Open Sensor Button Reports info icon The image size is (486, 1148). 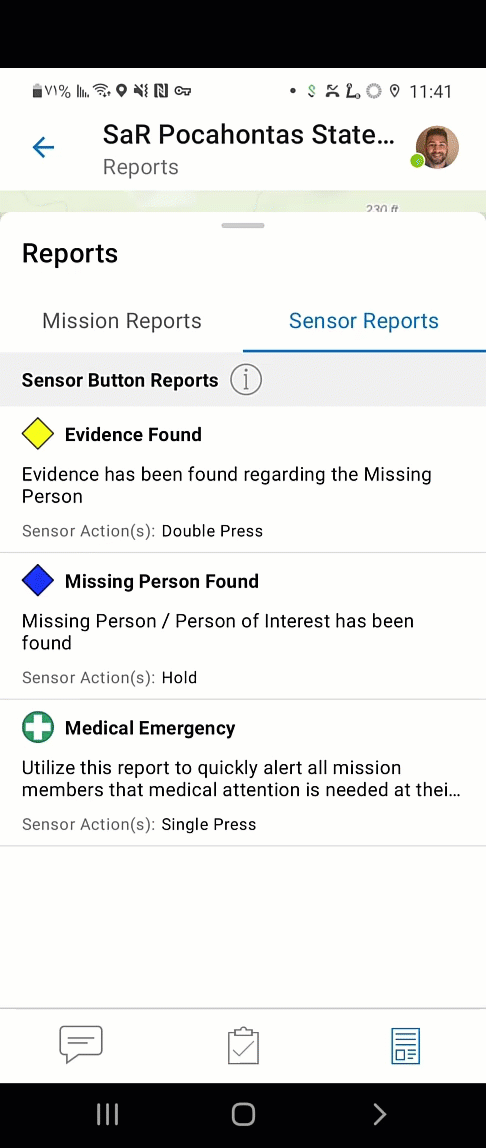tap(246, 380)
